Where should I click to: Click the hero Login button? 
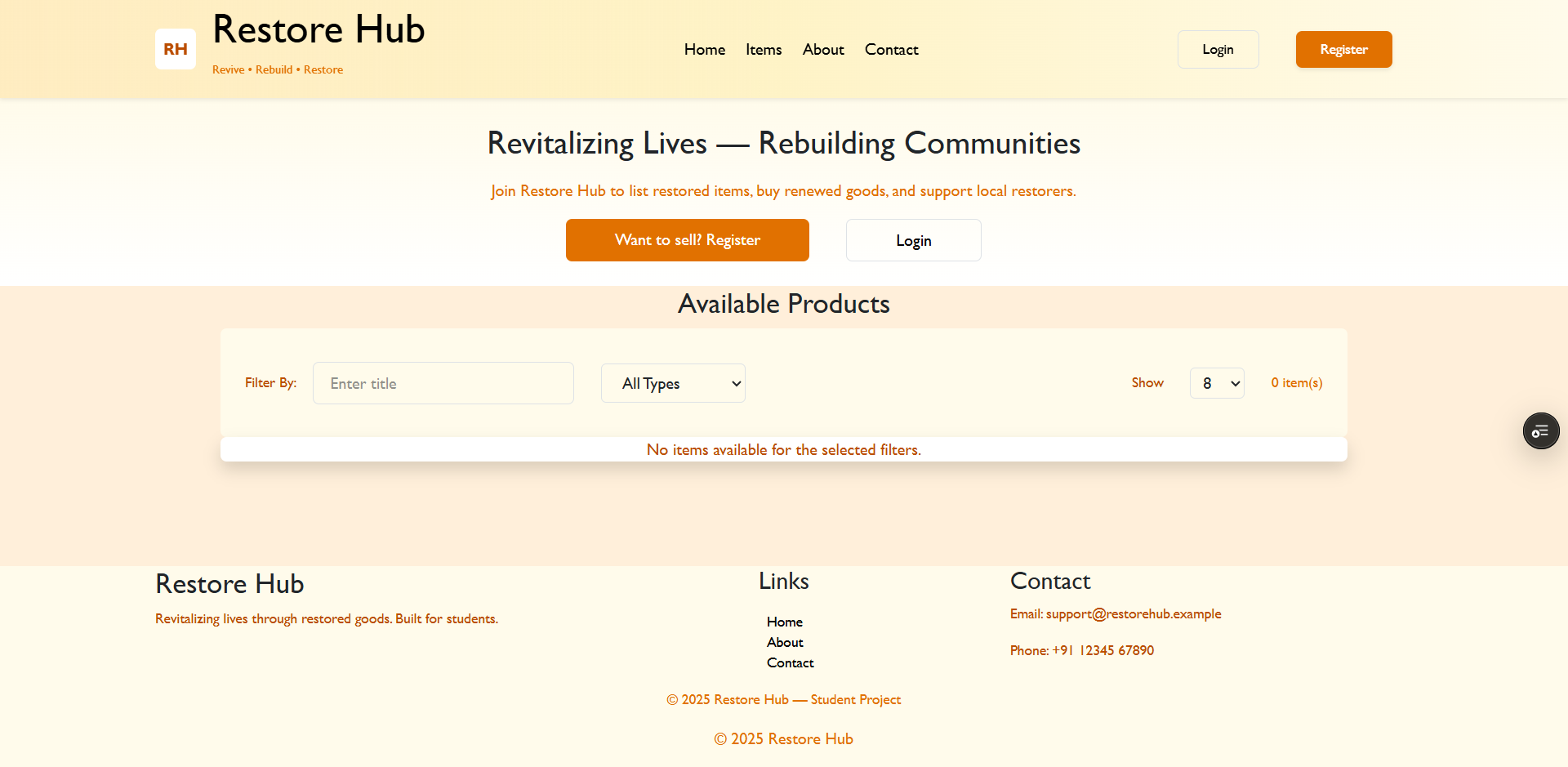pos(913,239)
